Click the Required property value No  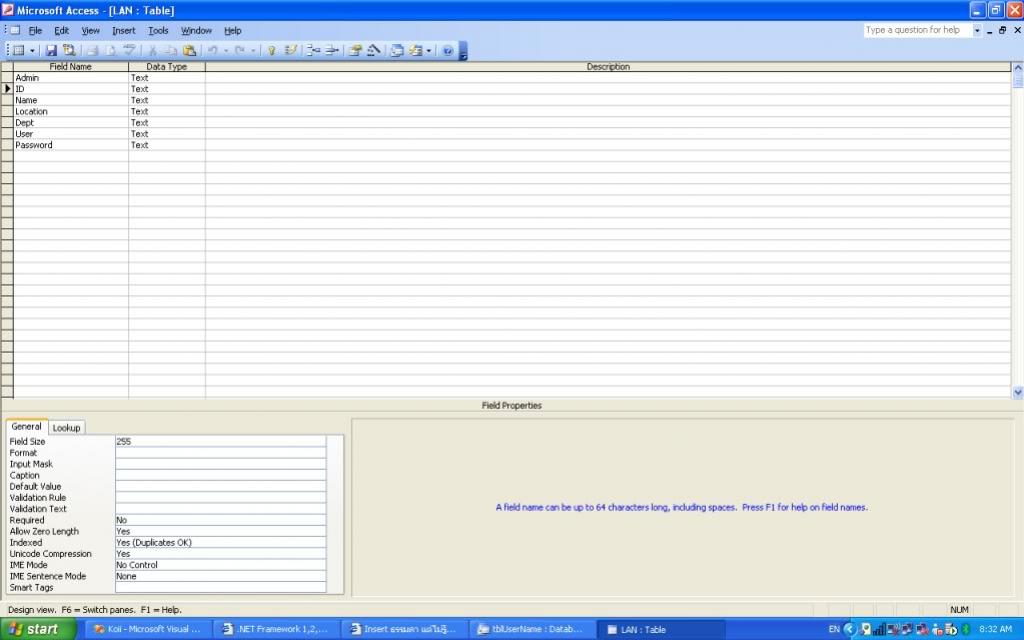pyautogui.click(x=221, y=520)
